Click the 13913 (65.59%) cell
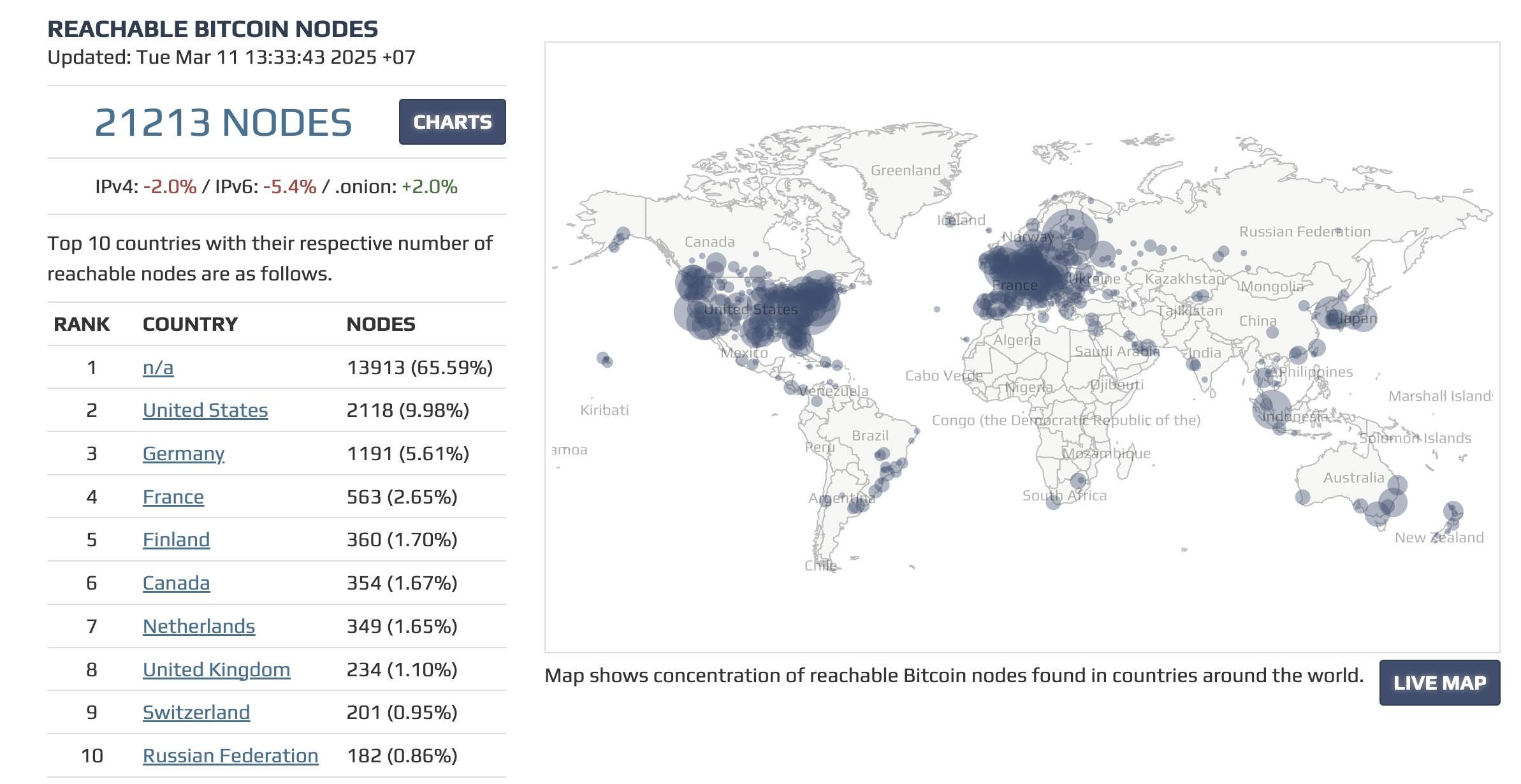 click(x=419, y=367)
